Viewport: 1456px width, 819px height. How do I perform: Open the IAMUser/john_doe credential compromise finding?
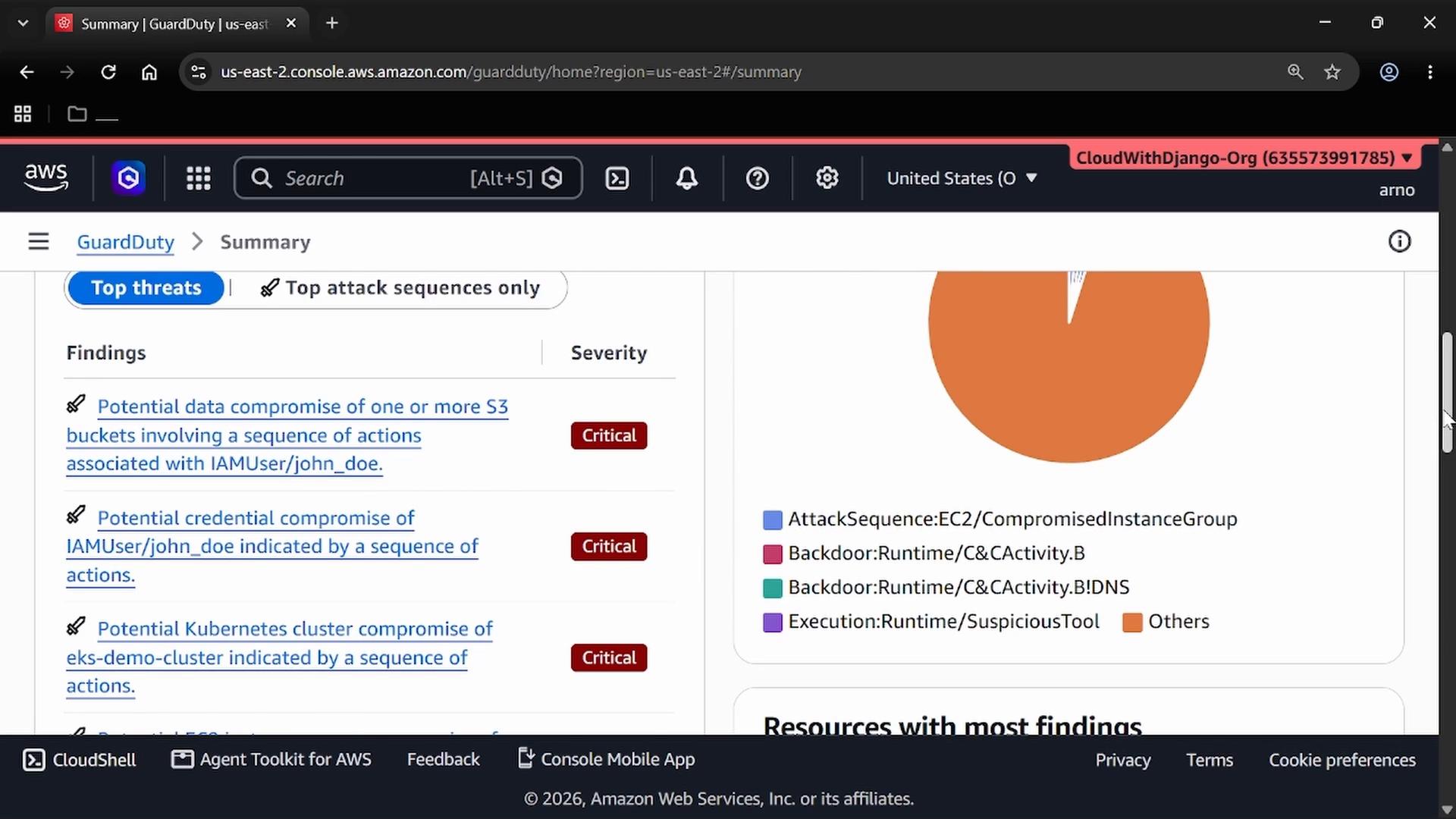pyautogui.click(x=273, y=546)
